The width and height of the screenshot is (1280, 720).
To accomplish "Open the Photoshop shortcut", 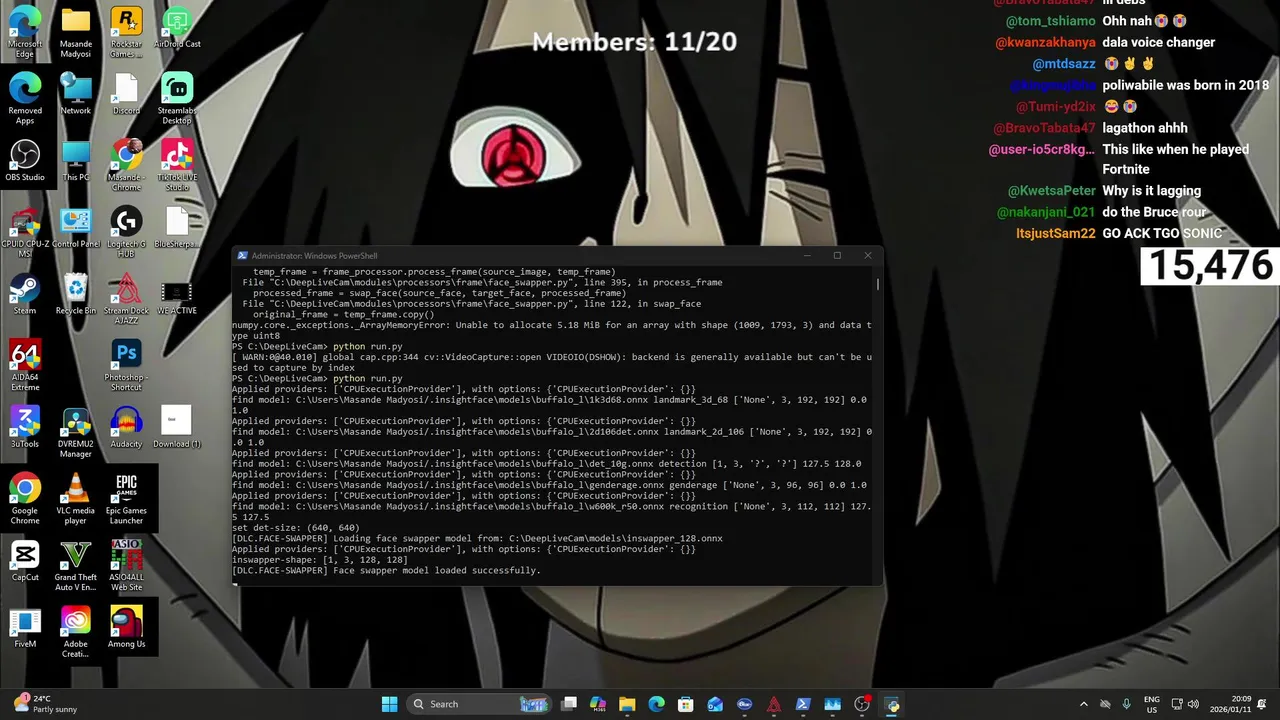I will (126, 365).
